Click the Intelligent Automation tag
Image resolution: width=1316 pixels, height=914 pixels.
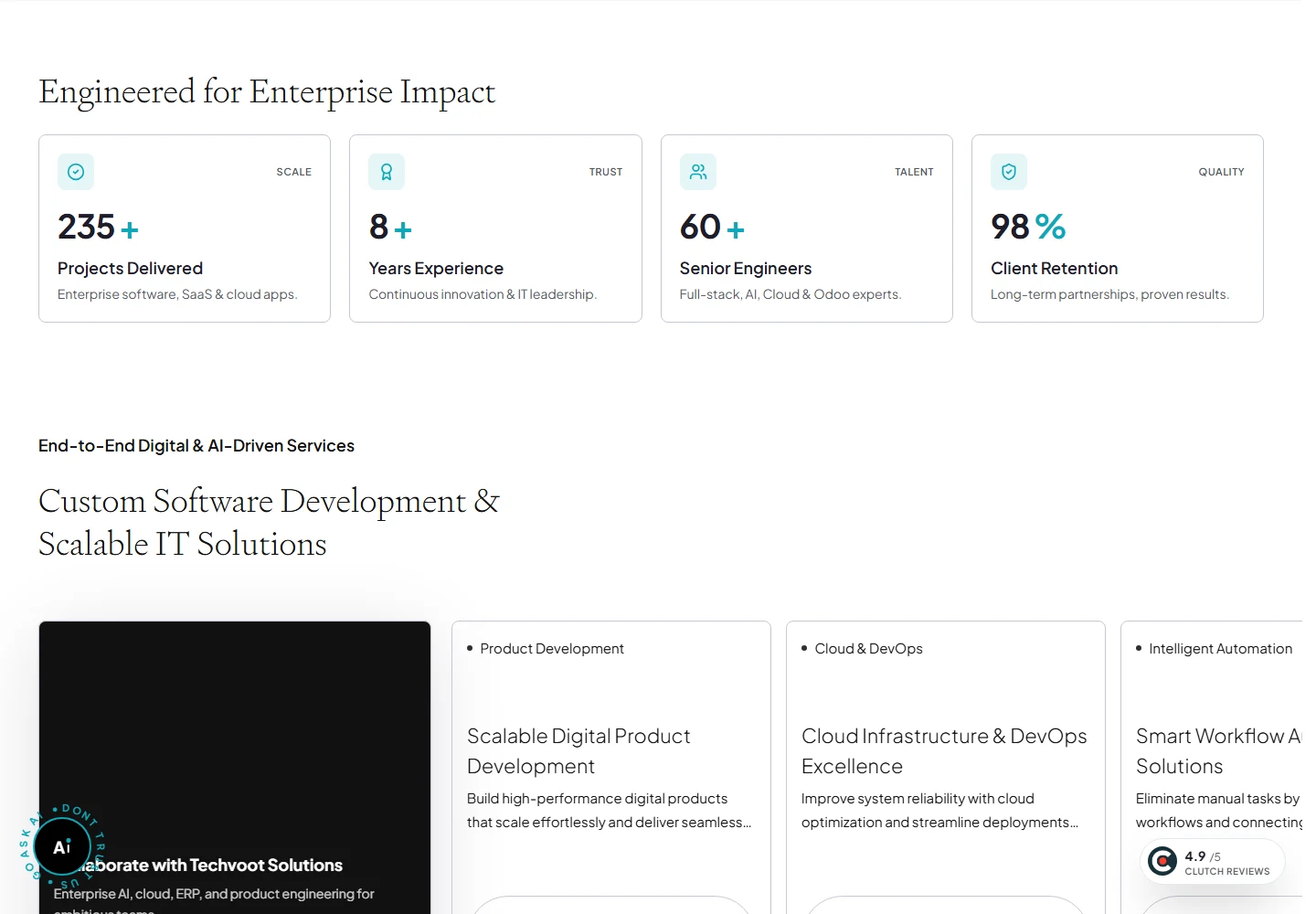pos(1220,649)
